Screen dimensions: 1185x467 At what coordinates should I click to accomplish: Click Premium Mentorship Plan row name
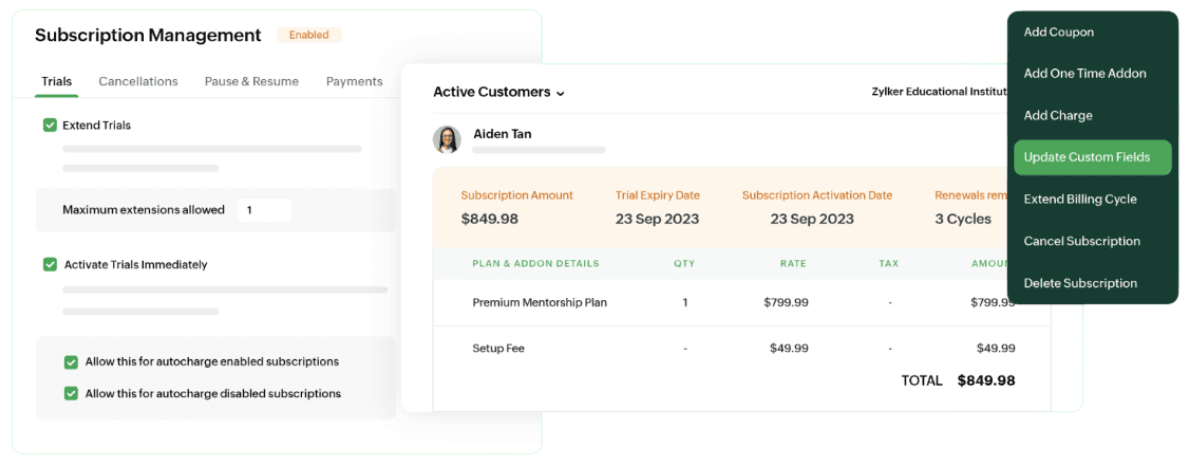(x=540, y=302)
